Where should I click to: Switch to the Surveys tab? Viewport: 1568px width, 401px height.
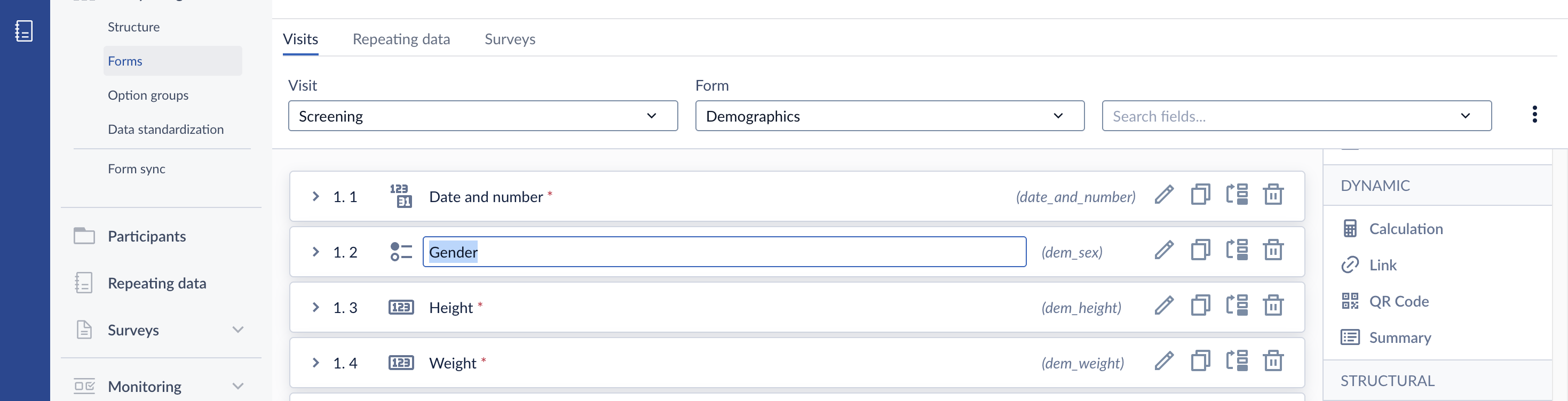pos(510,39)
